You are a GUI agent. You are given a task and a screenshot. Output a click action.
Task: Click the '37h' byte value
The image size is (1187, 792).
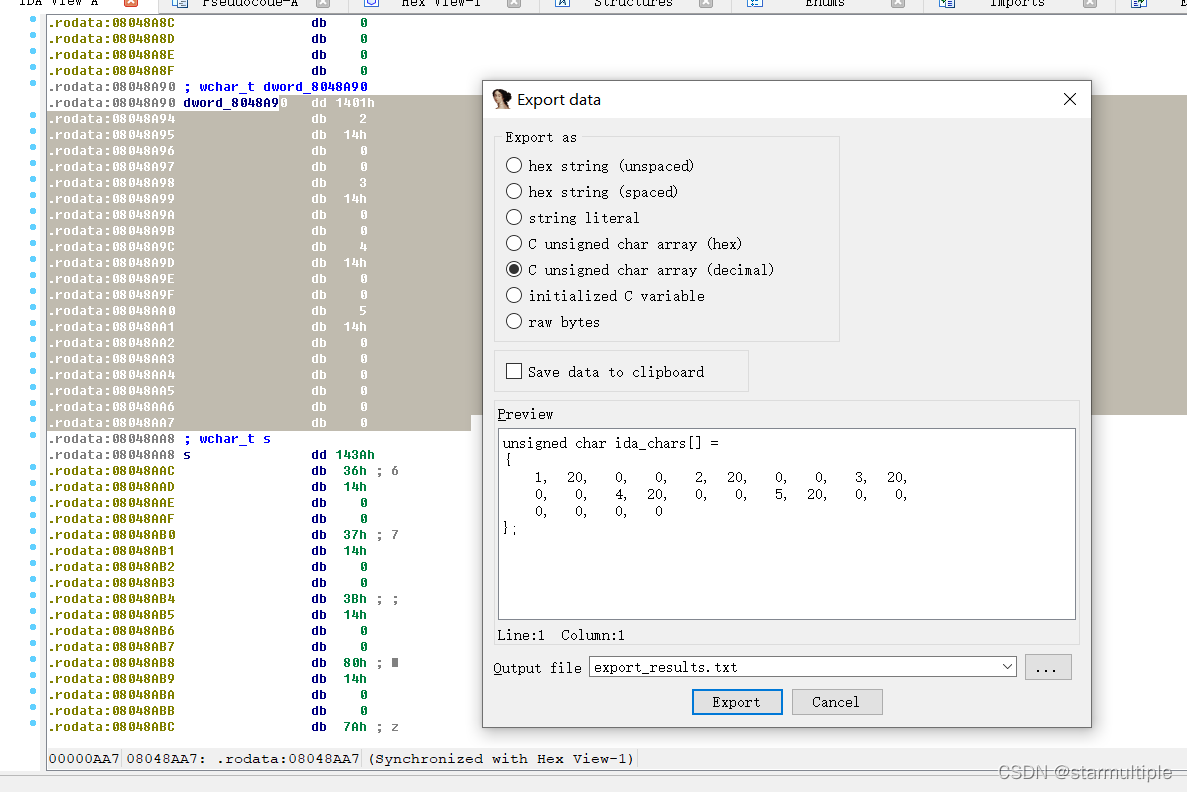coord(354,535)
